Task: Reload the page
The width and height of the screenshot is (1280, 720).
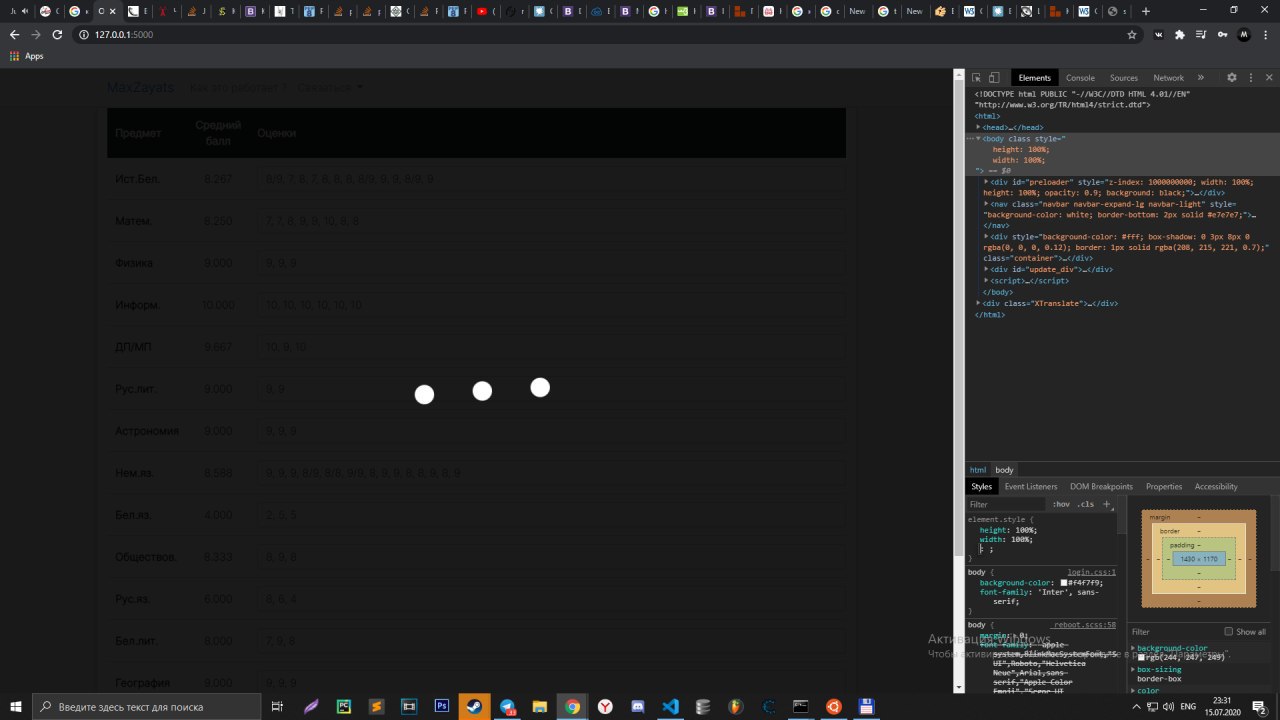Action: click(x=57, y=34)
